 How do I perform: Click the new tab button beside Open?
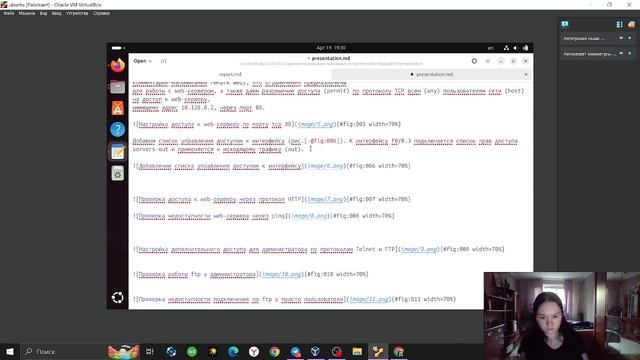[164, 61]
